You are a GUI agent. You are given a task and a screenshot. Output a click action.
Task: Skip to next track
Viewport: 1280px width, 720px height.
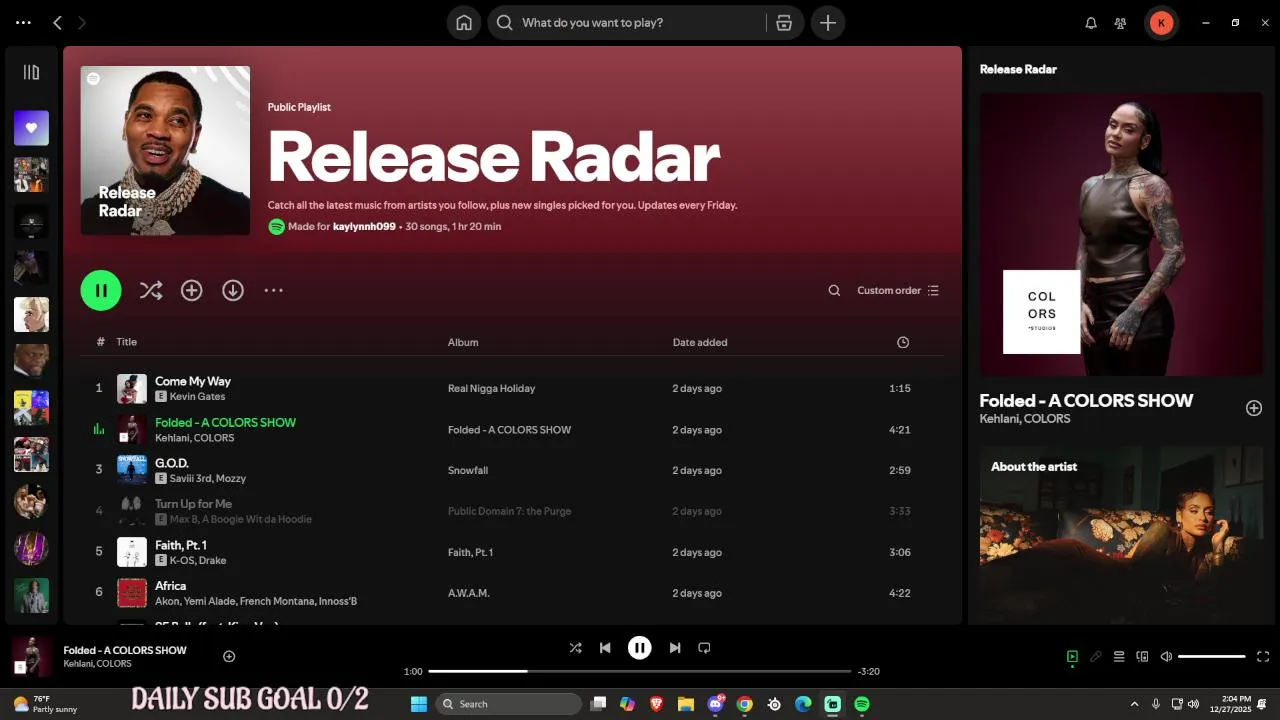point(675,648)
